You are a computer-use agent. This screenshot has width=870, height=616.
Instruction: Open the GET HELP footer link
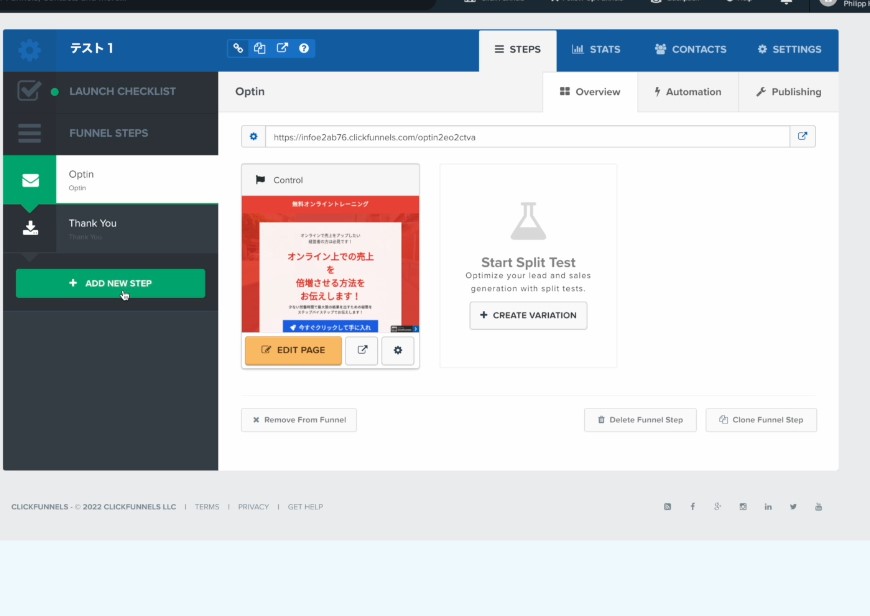point(305,507)
